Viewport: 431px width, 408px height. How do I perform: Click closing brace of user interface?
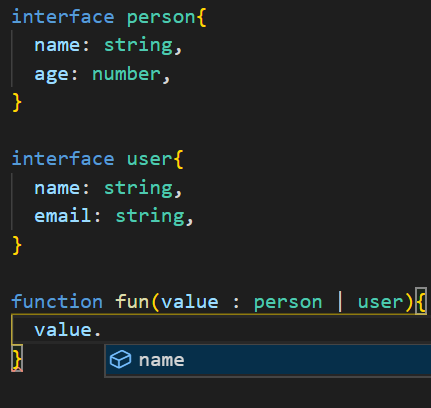pyautogui.click(x=17, y=245)
